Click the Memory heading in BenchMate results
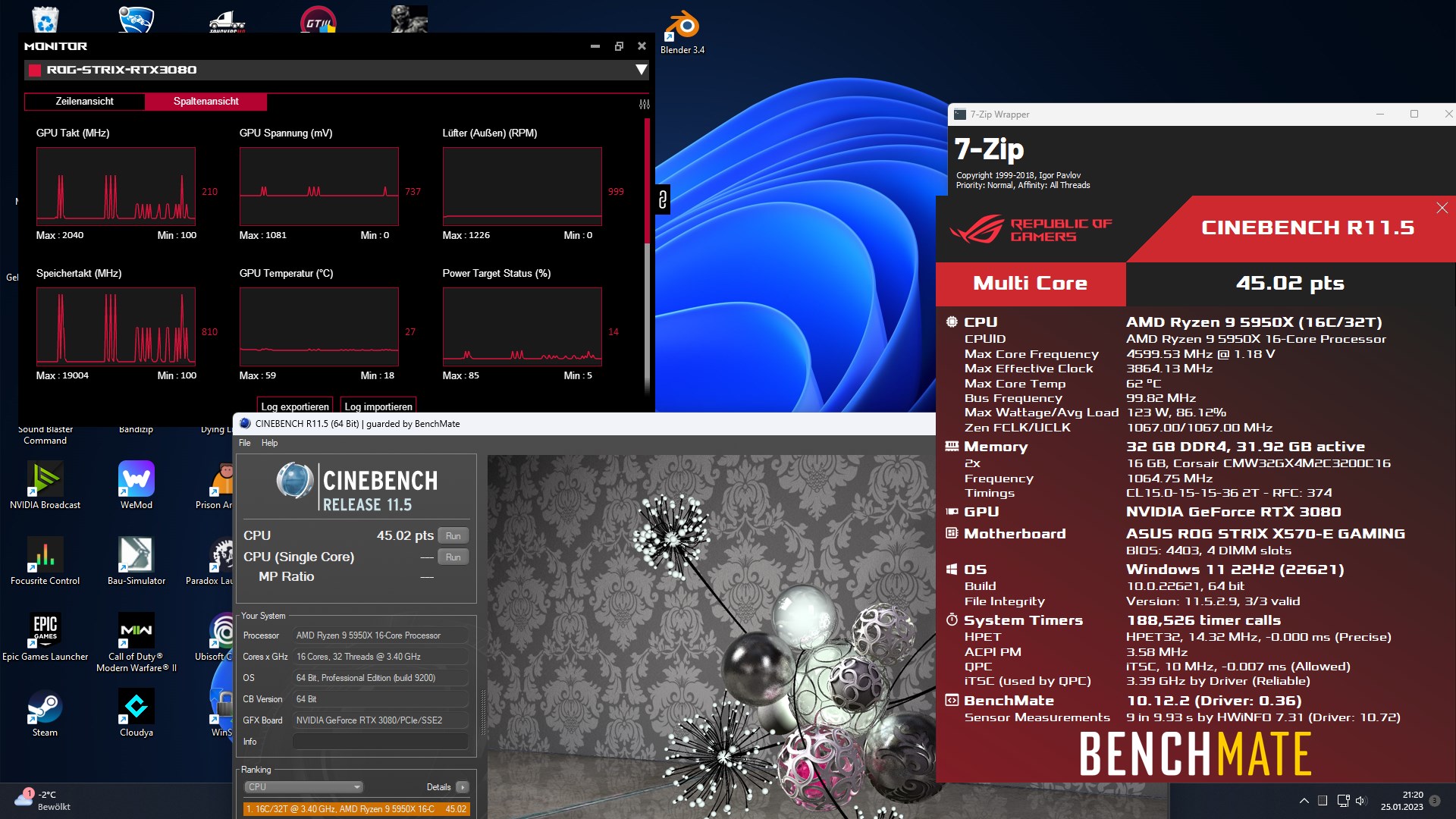The height and width of the screenshot is (819, 1456). coord(996,447)
